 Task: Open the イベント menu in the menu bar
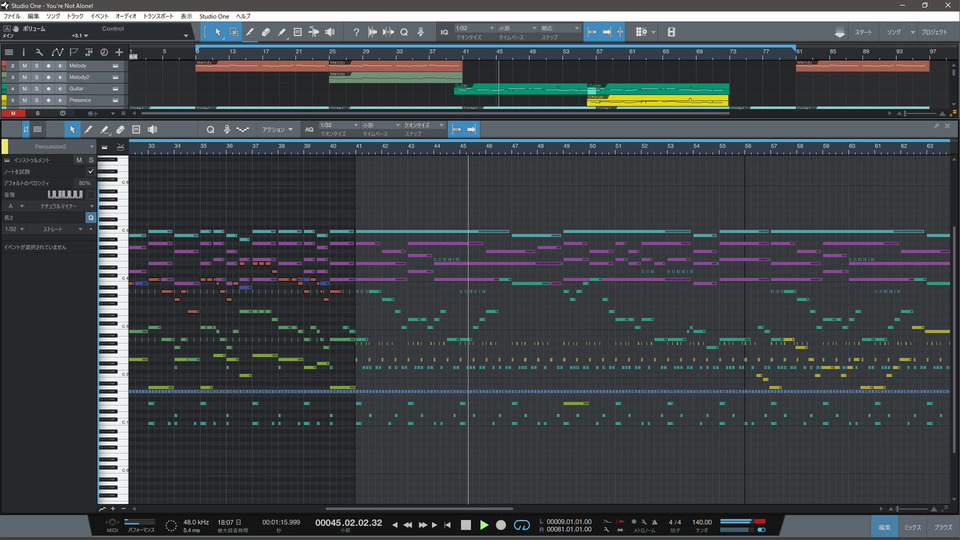click(100, 17)
